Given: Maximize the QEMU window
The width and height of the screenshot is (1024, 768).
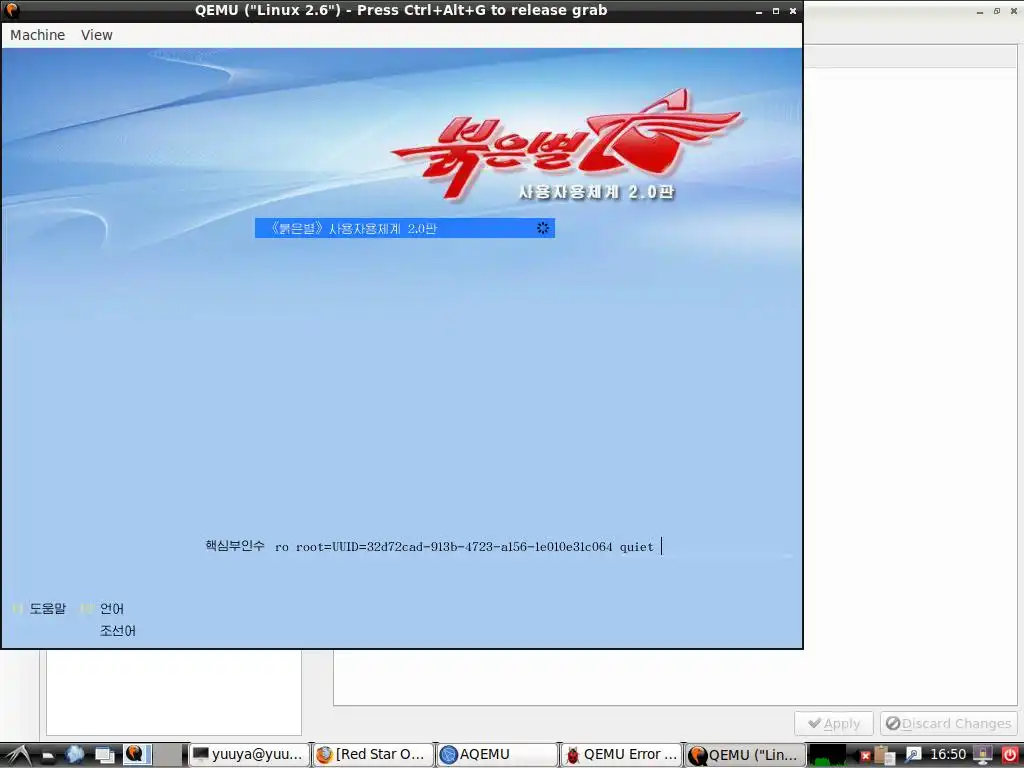Looking at the screenshot, I should [x=776, y=11].
